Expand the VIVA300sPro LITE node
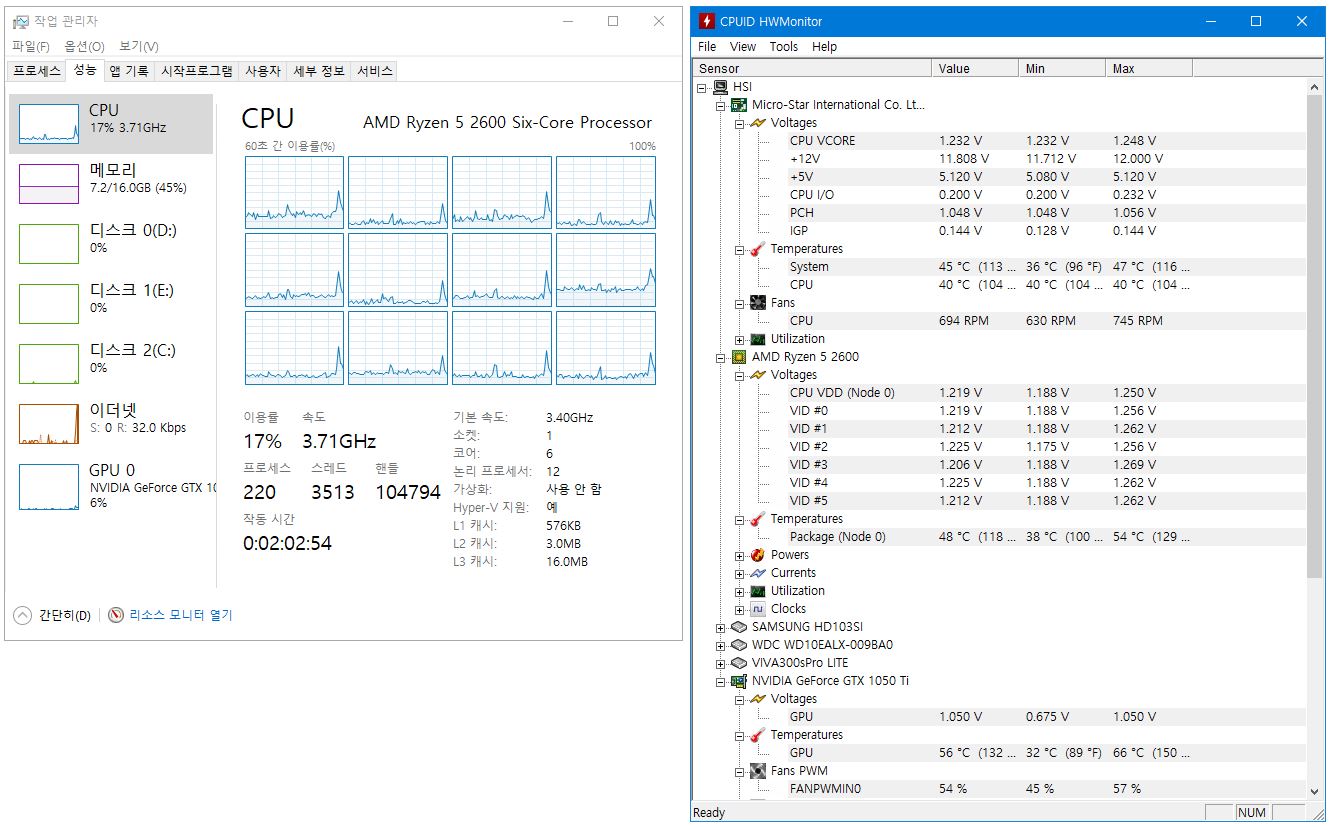The image size is (1332, 830). [x=721, y=663]
